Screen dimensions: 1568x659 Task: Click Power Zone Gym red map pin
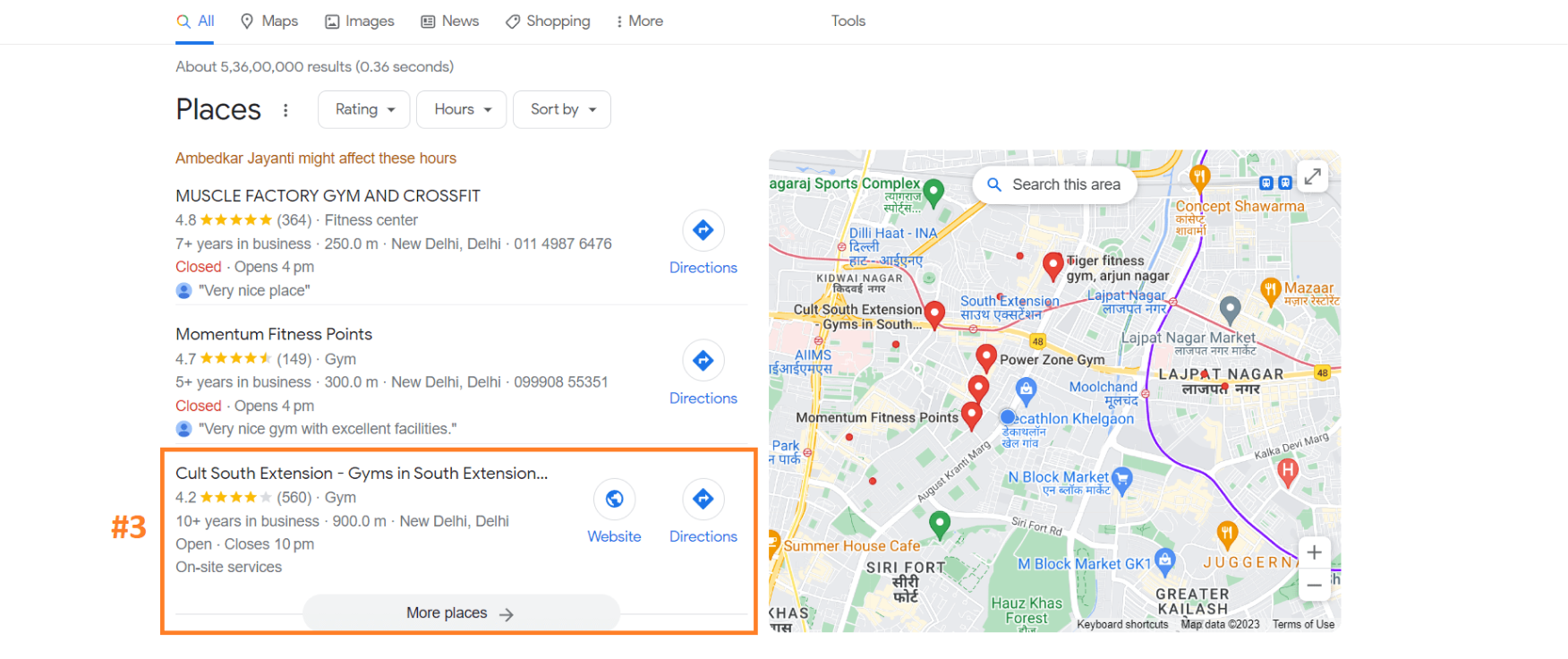pos(986,358)
